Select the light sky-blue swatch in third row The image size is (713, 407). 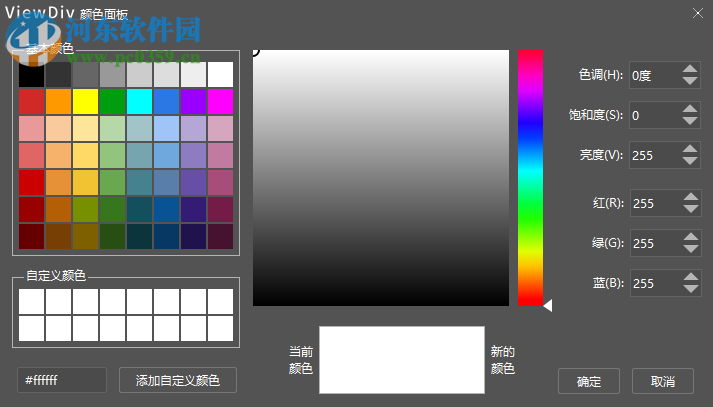pyautogui.click(x=166, y=128)
